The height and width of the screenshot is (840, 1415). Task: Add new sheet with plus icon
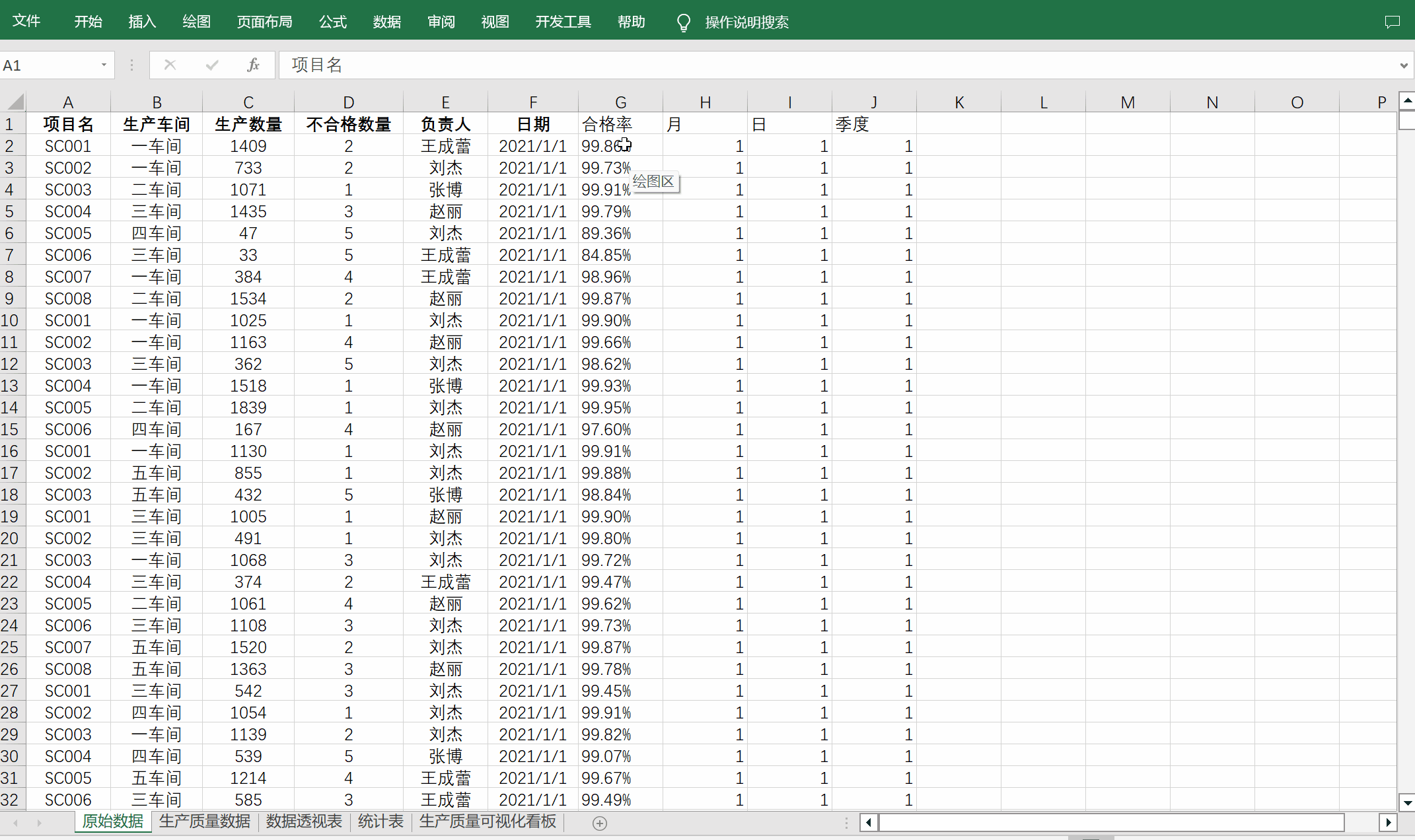pos(600,823)
